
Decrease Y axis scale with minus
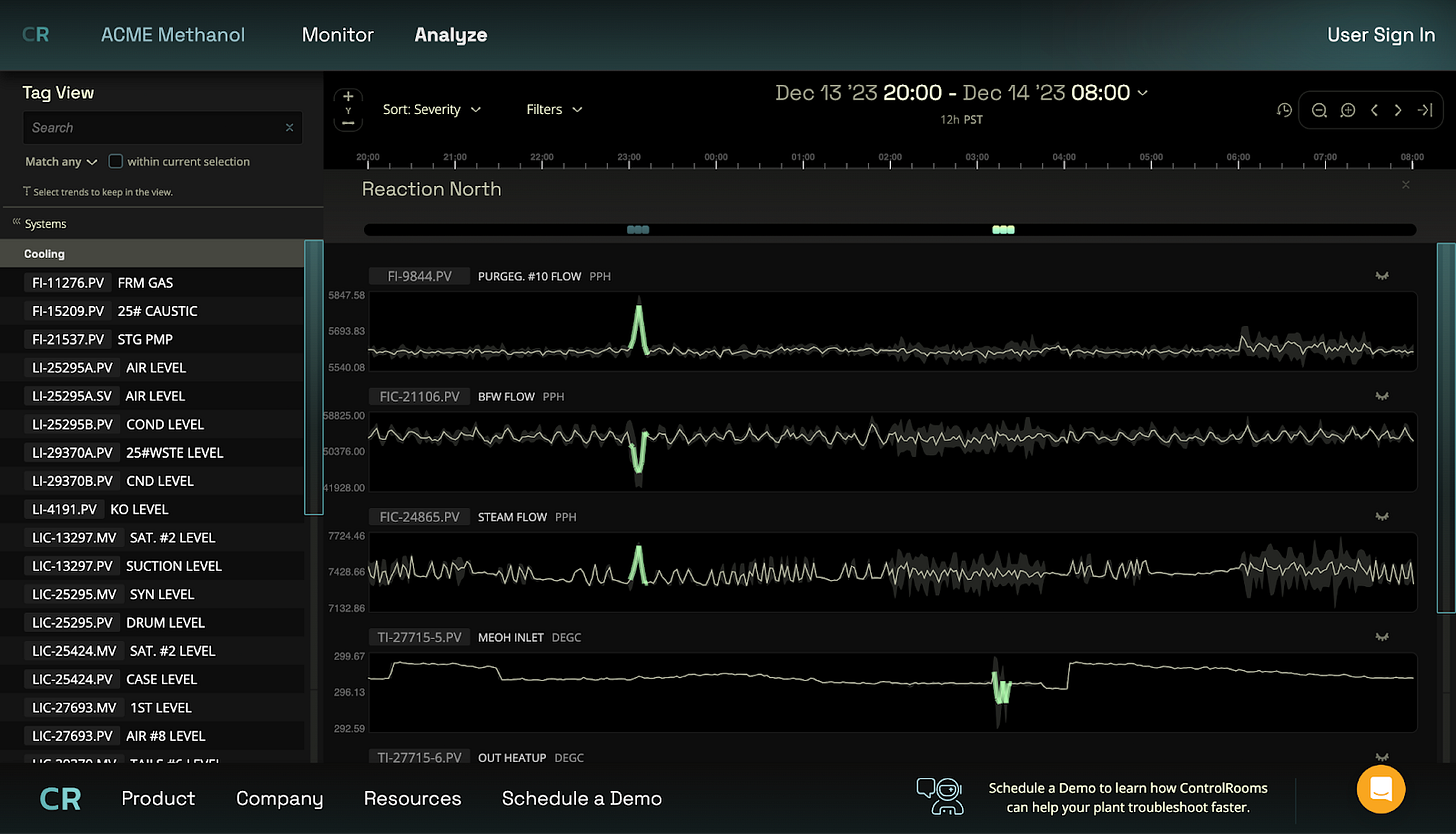(x=348, y=123)
